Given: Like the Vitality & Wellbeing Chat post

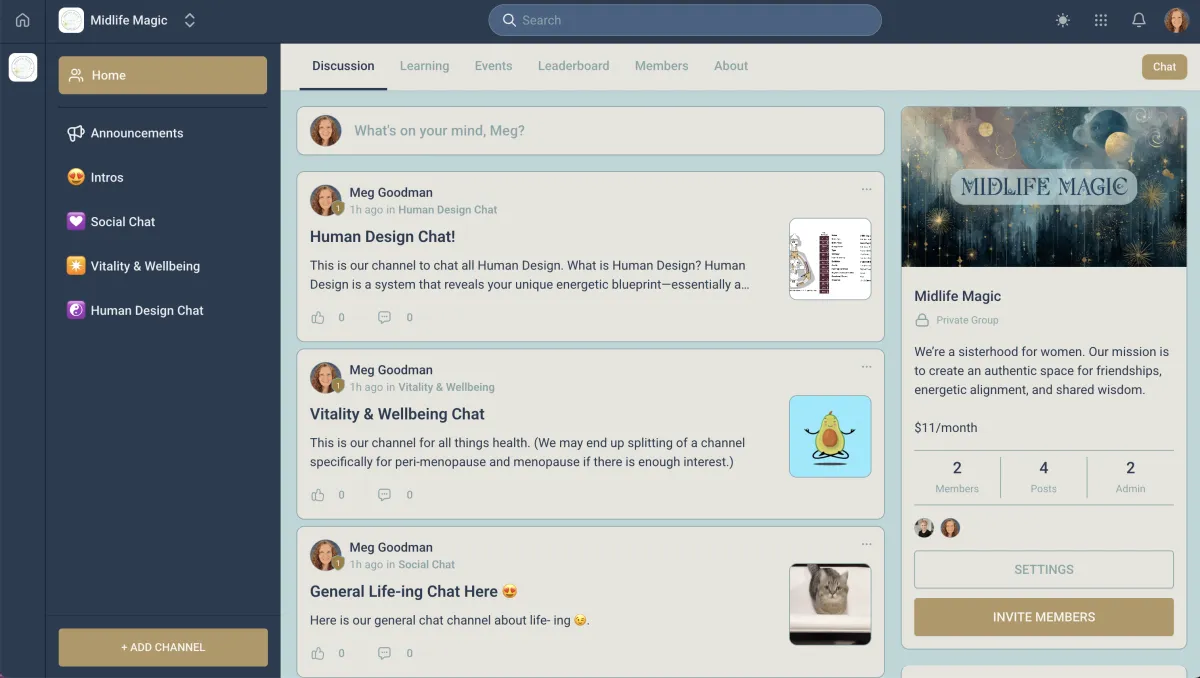Looking at the screenshot, I should pos(318,495).
